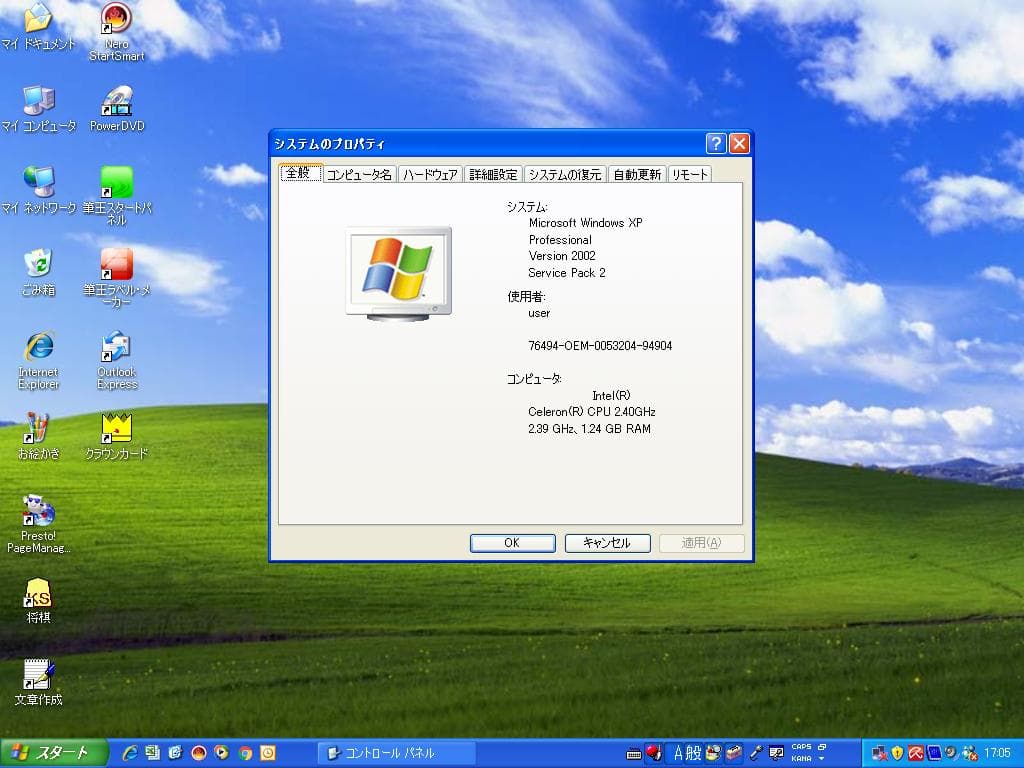
Task: Open the KANA dropdown on the language bar
Action: coord(822,759)
